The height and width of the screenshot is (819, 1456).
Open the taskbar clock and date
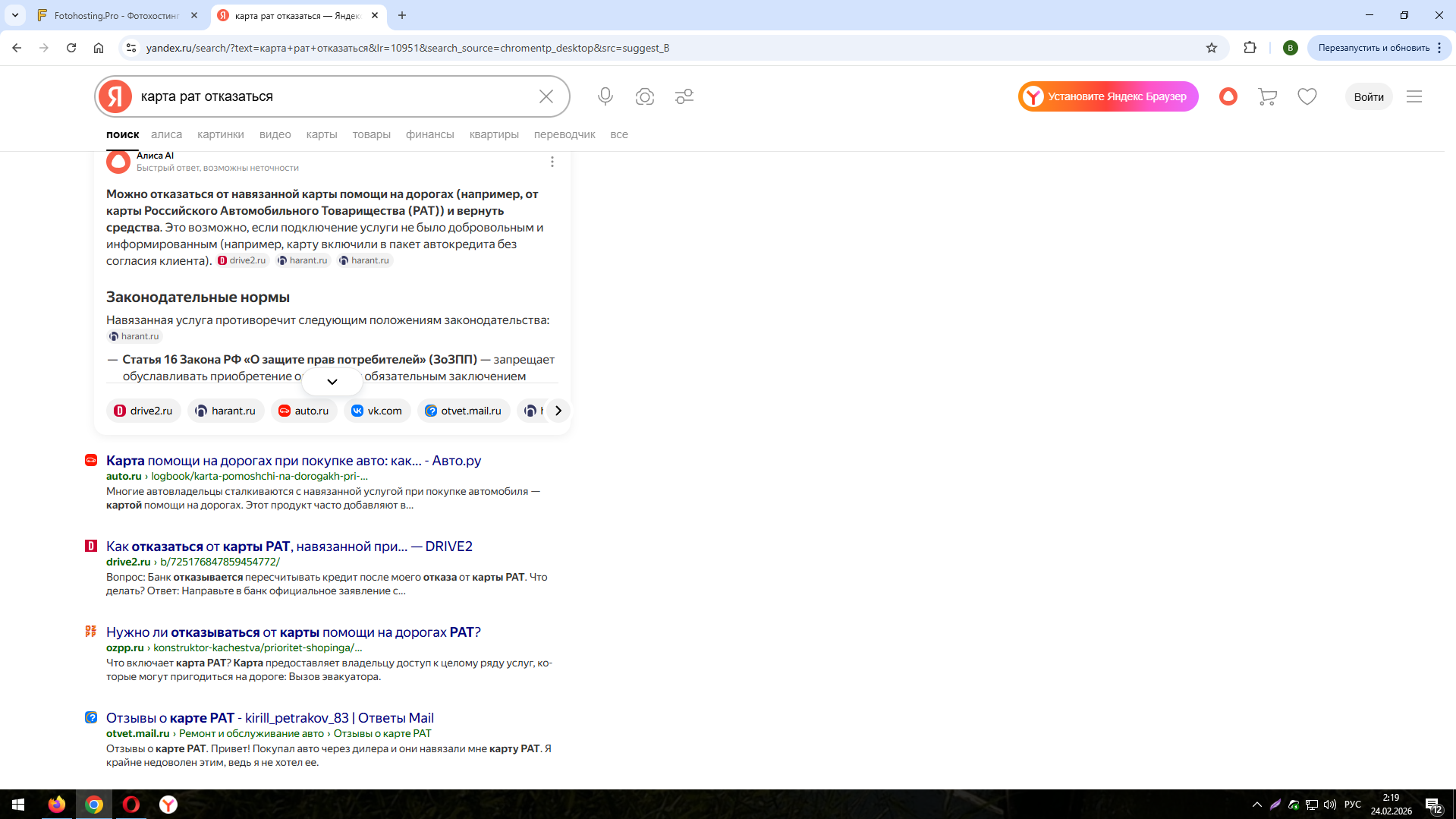pos(1391,805)
